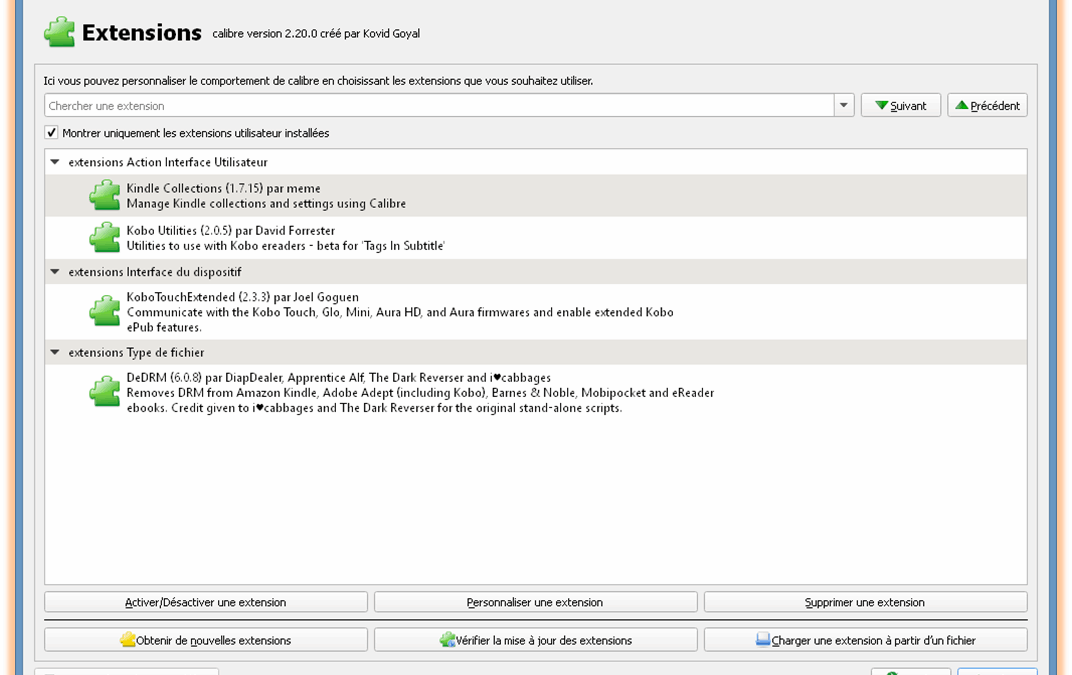The image size is (1072, 675).
Task: Click the green Extensions puzzle icon in header
Action: [59, 32]
